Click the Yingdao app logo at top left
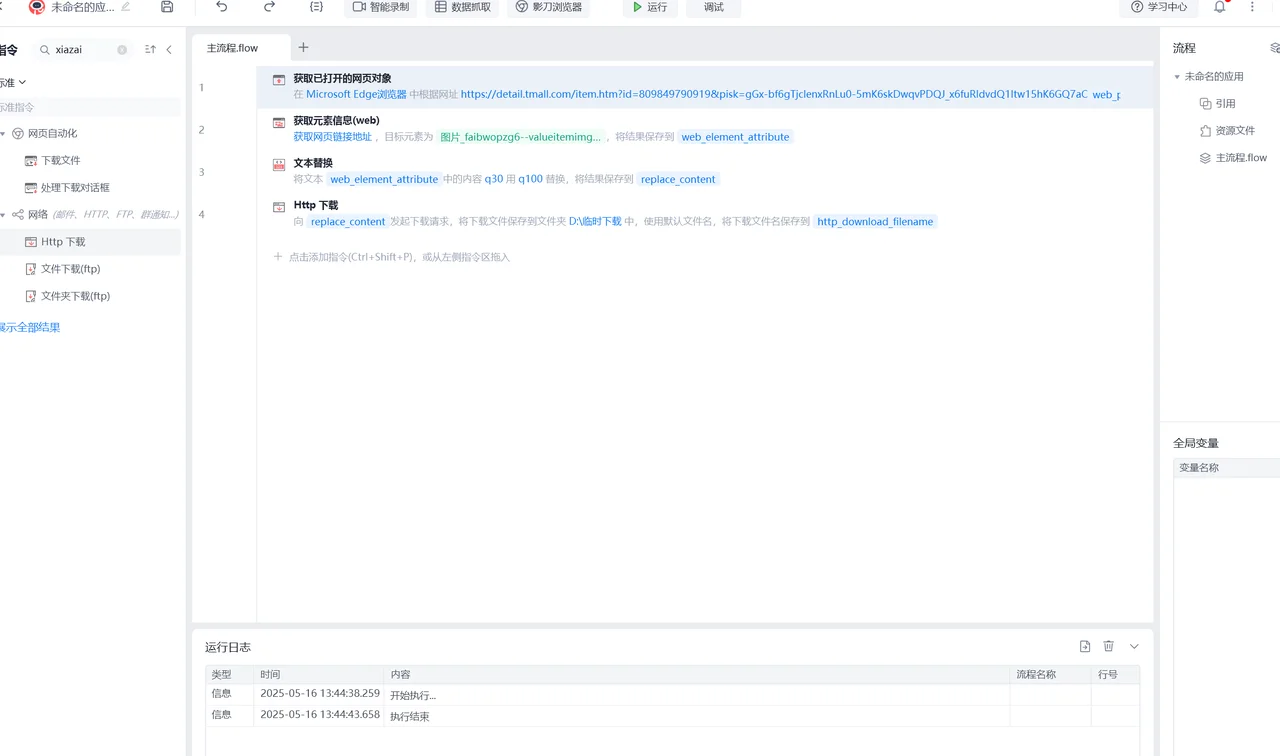The width and height of the screenshot is (1280, 756). (x=37, y=7)
